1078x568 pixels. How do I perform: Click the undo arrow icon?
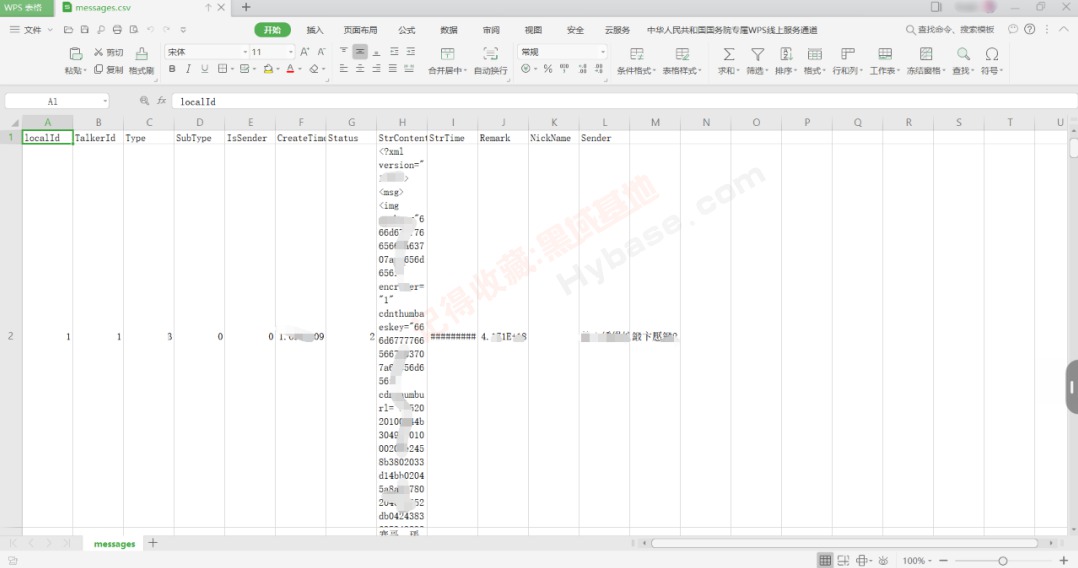[150, 30]
